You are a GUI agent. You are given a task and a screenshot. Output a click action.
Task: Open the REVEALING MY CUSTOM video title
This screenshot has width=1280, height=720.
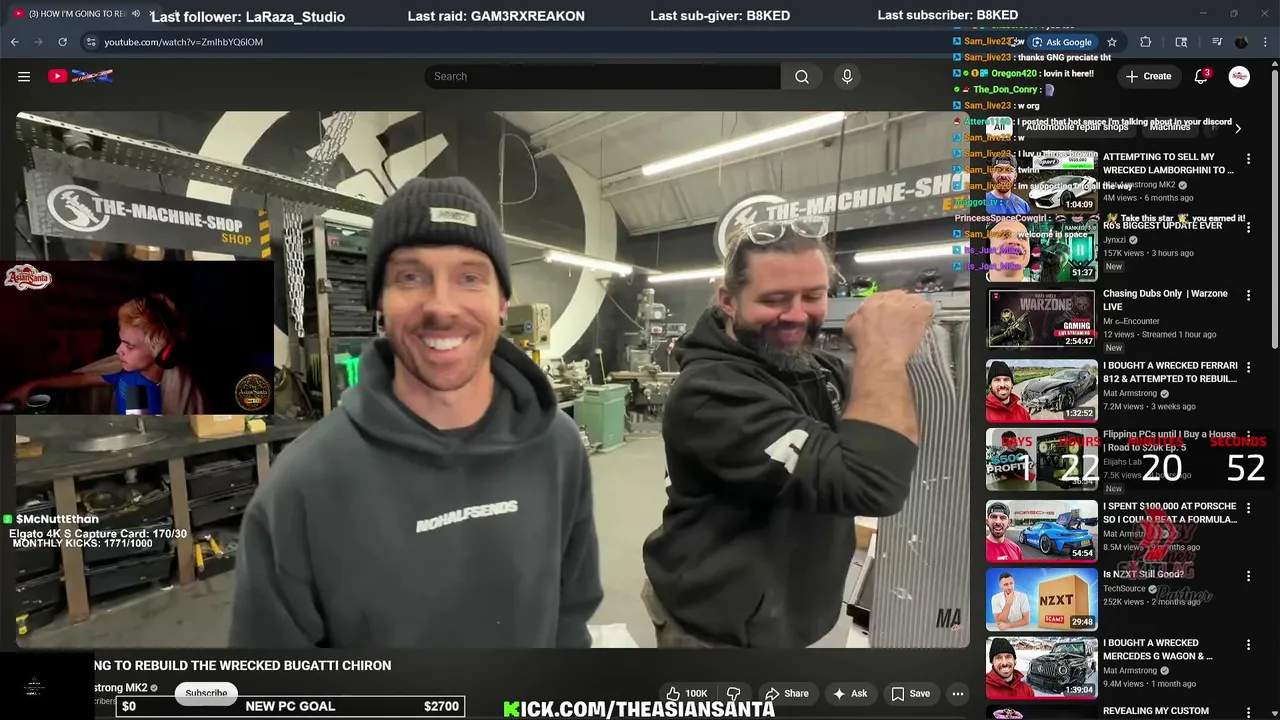[x=1156, y=711]
